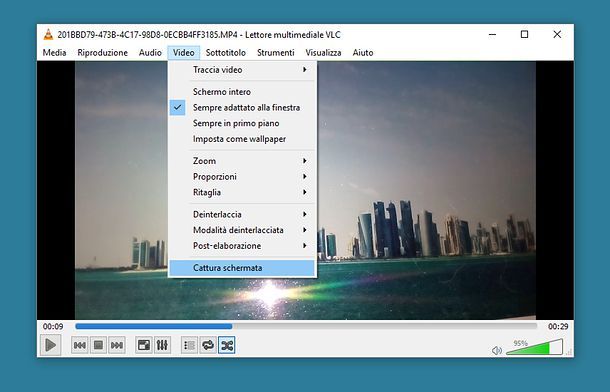Stop playback with the stop button
Viewport: 610px width, 392px height.
coord(98,345)
